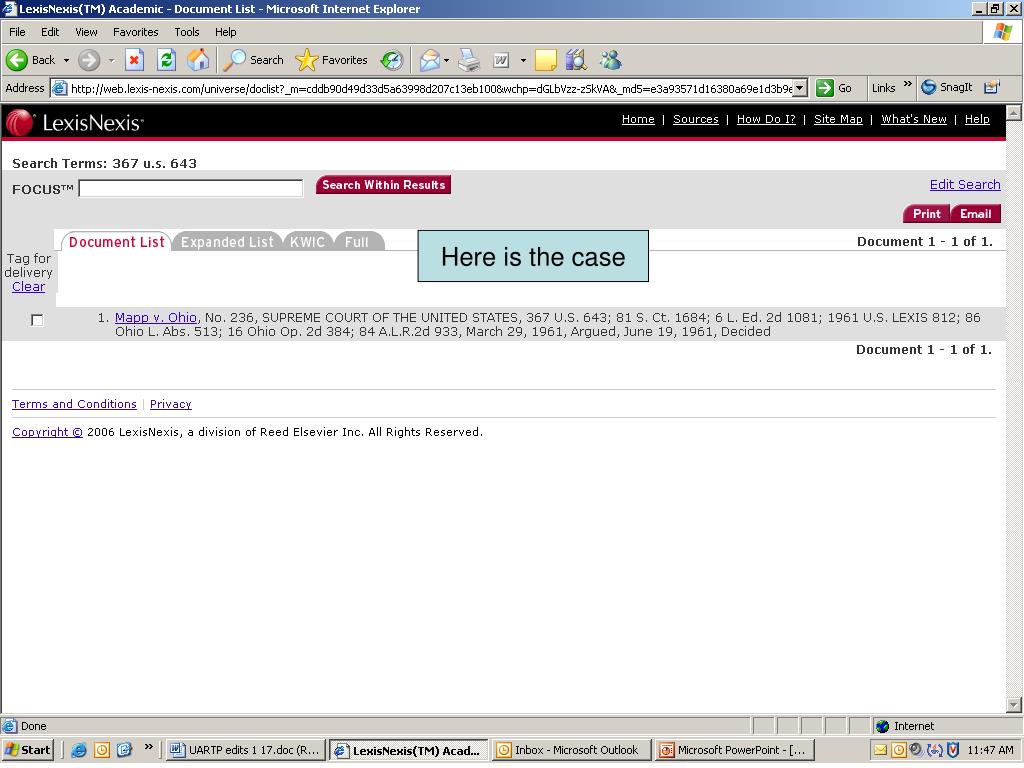Open the Help menu
This screenshot has height=768, width=1024.
click(x=225, y=32)
